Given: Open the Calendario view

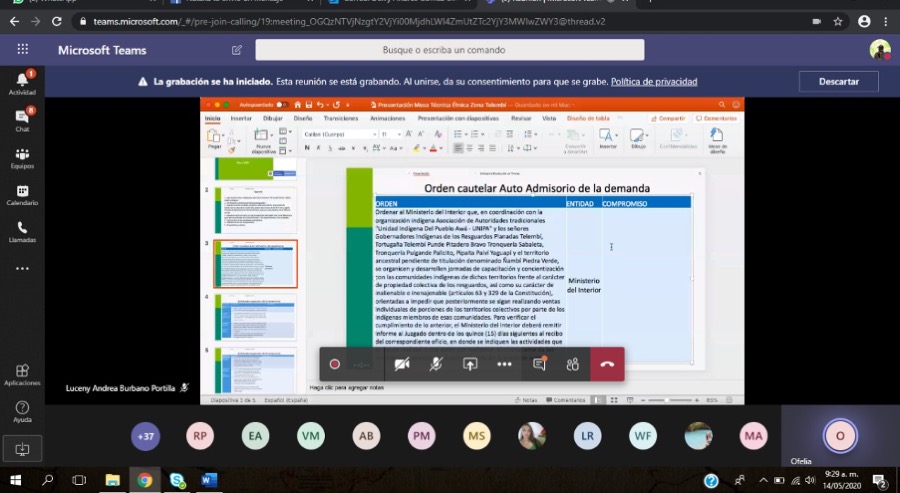Looking at the screenshot, I should point(22,194).
